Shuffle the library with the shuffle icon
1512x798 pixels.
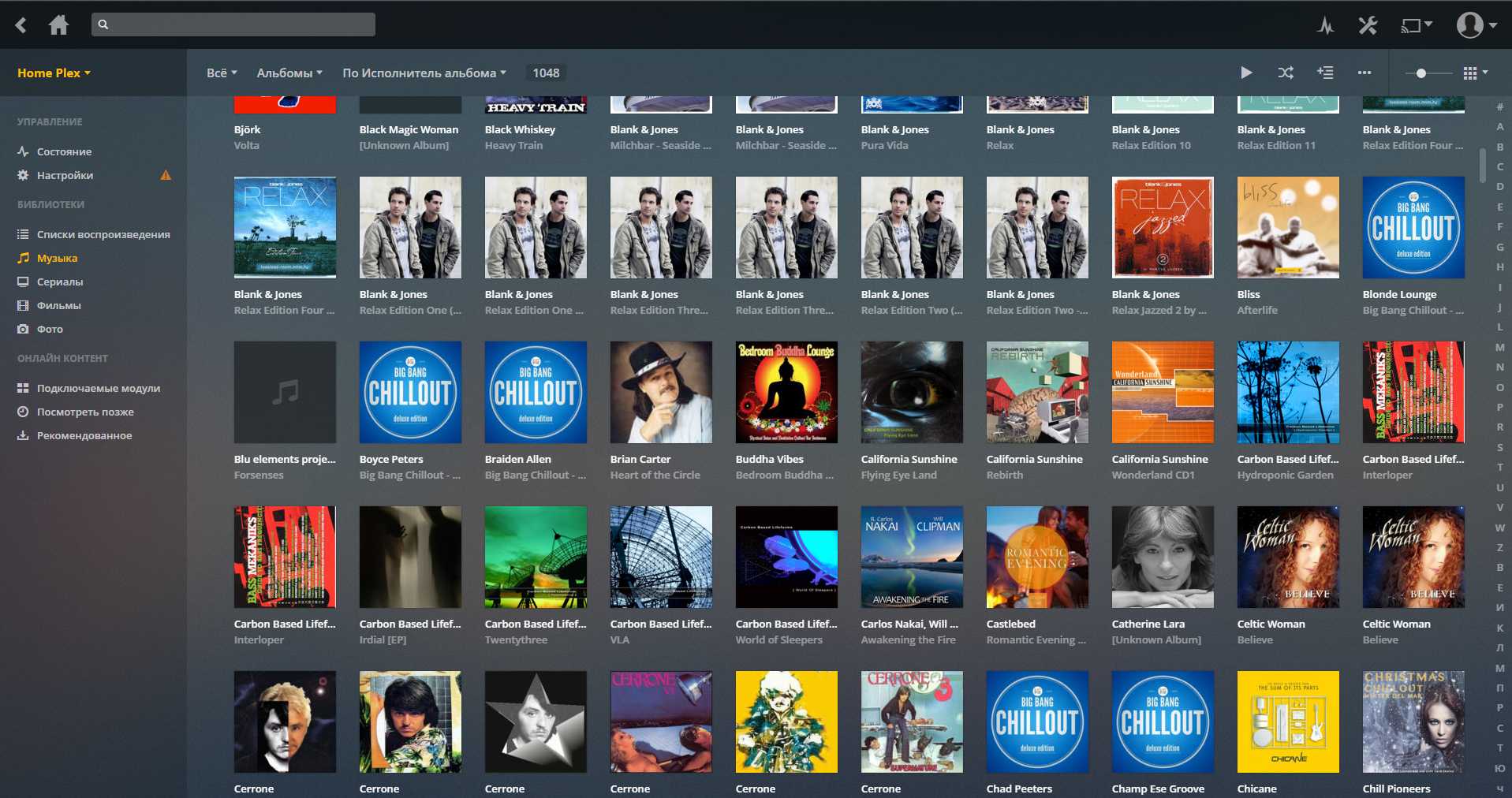[1286, 73]
